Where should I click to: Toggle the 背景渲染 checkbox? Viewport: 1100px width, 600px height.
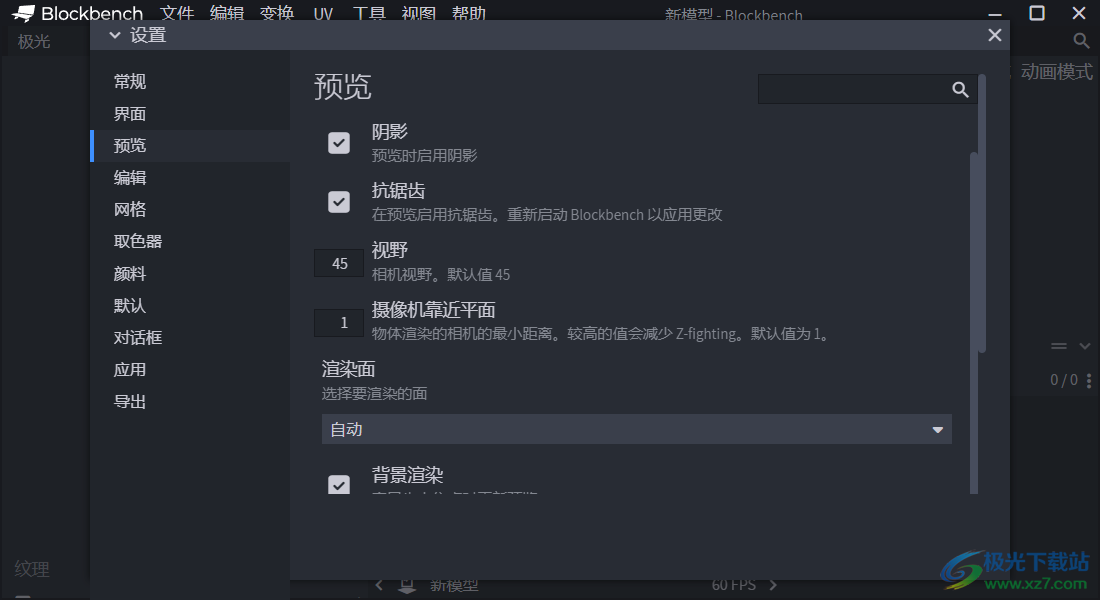(x=339, y=484)
